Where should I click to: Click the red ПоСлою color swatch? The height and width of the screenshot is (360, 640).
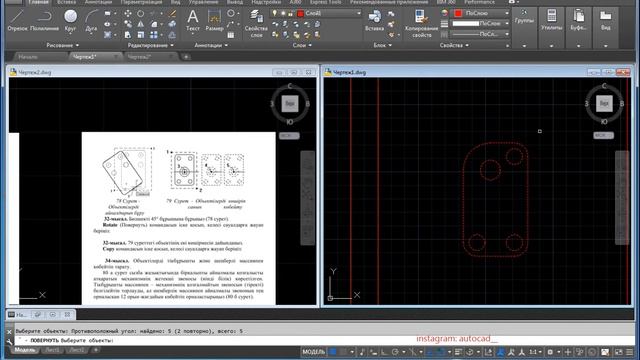pyautogui.click(x=458, y=13)
